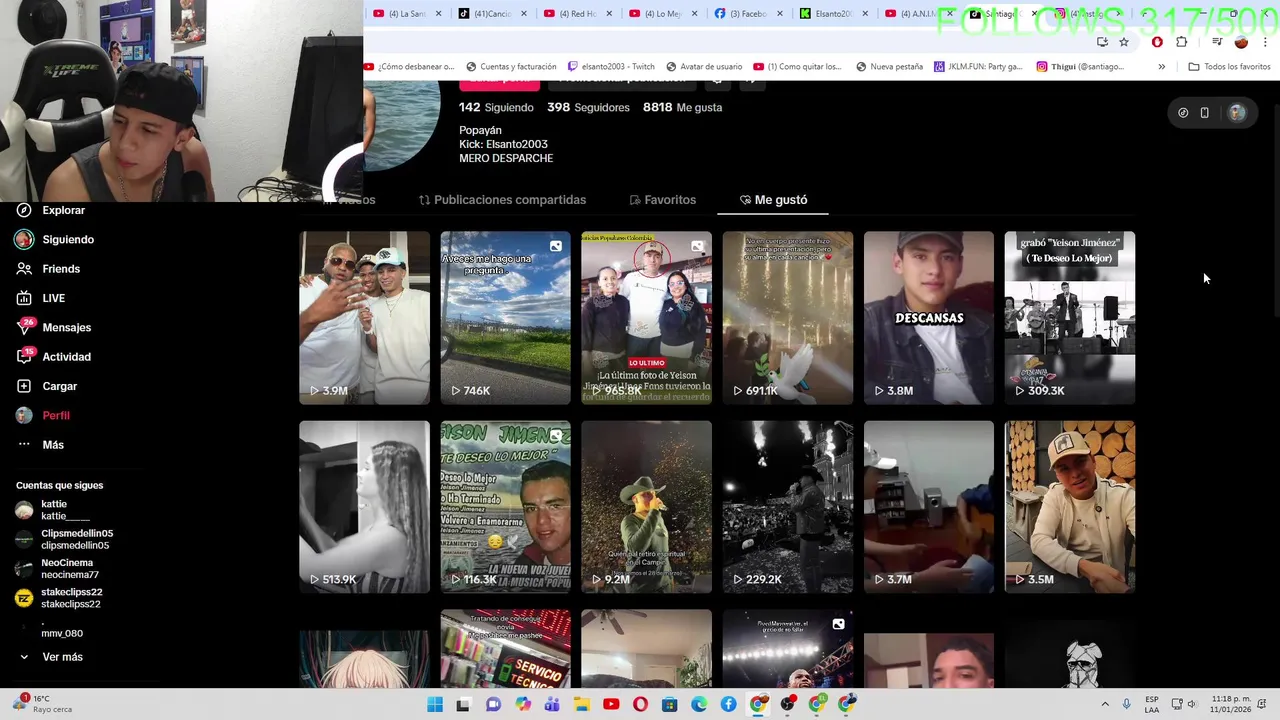Click the microphone icon in system tray
Screen dimensions: 1280x720
pyautogui.click(x=1127, y=704)
